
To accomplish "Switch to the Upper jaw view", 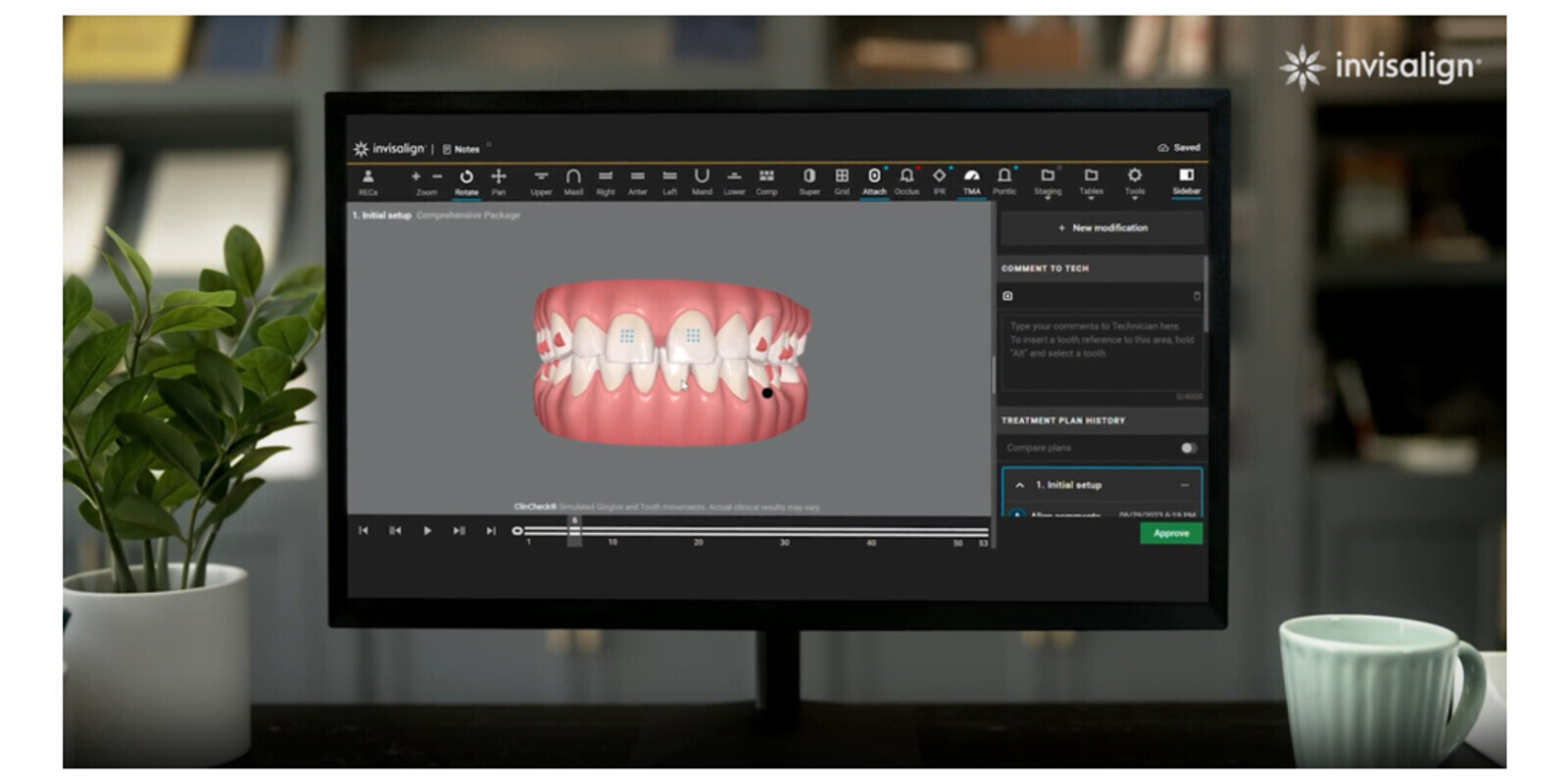I will 541,180.
